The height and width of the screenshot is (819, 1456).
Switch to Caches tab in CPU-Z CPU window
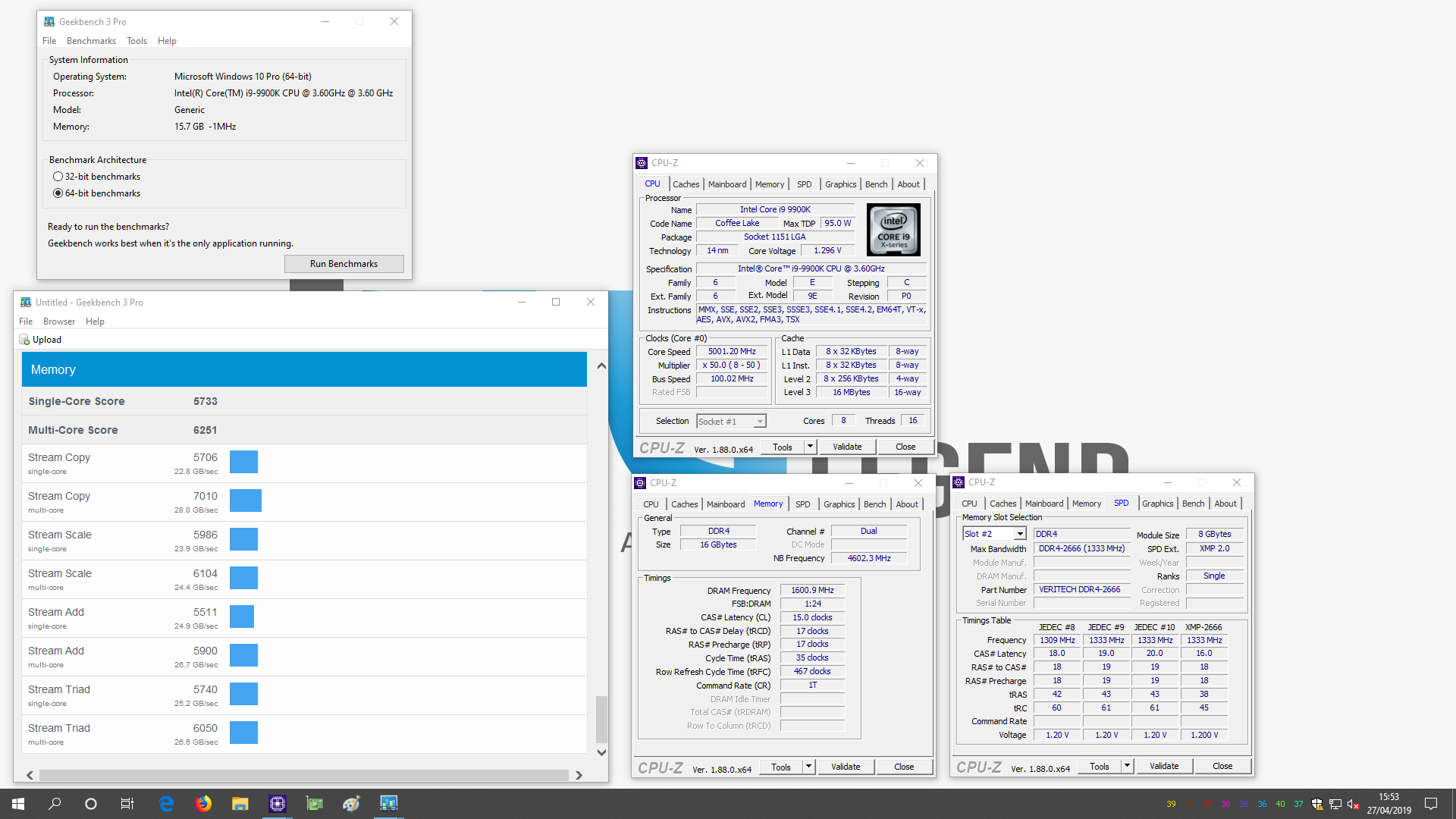(x=686, y=184)
